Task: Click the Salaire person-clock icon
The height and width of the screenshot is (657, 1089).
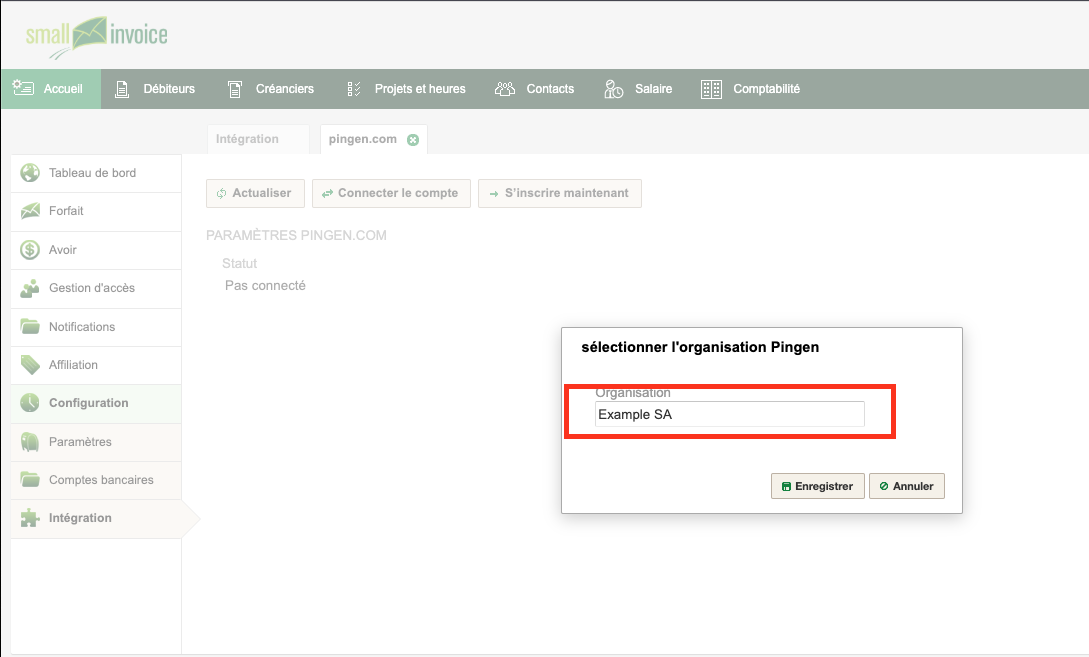Action: (x=613, y=89)
